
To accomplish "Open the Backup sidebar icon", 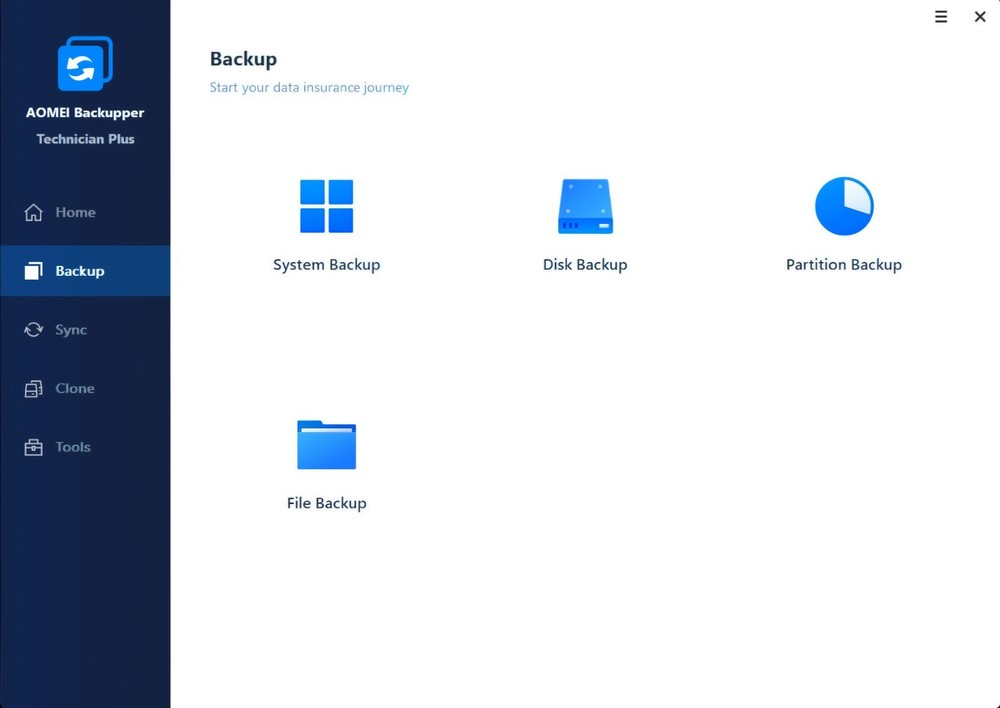I will pyautogui.click(x=33, y=270).
